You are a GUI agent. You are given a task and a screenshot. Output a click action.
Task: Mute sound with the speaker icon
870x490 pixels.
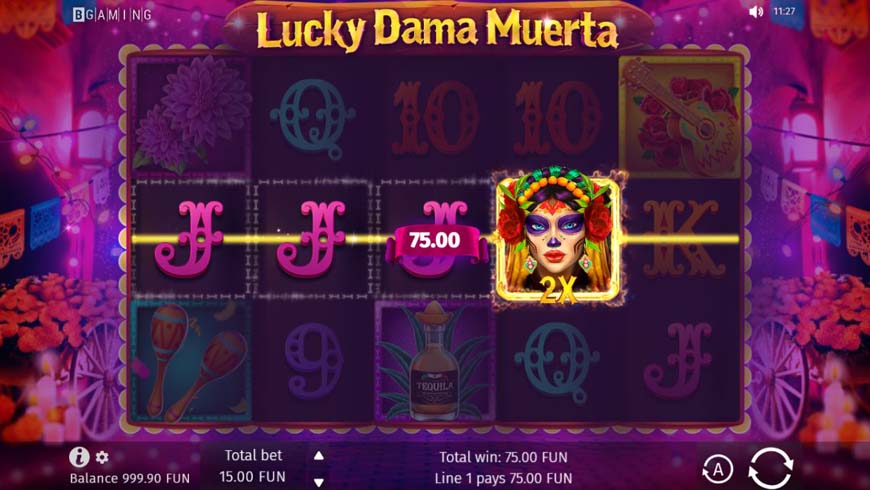756,12
